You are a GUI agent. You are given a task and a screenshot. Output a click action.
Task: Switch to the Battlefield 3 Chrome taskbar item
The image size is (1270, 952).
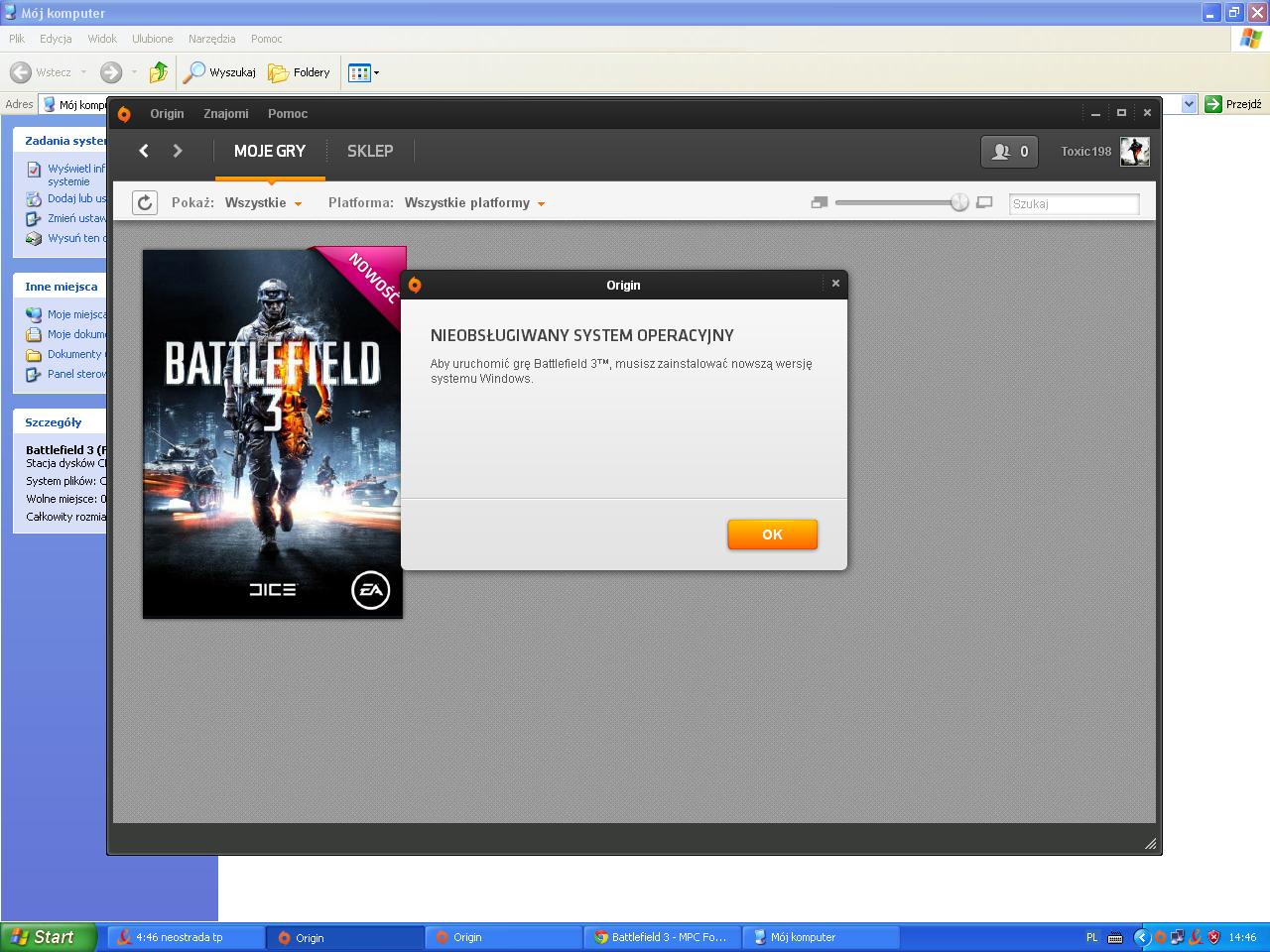[x=662, y=937]
